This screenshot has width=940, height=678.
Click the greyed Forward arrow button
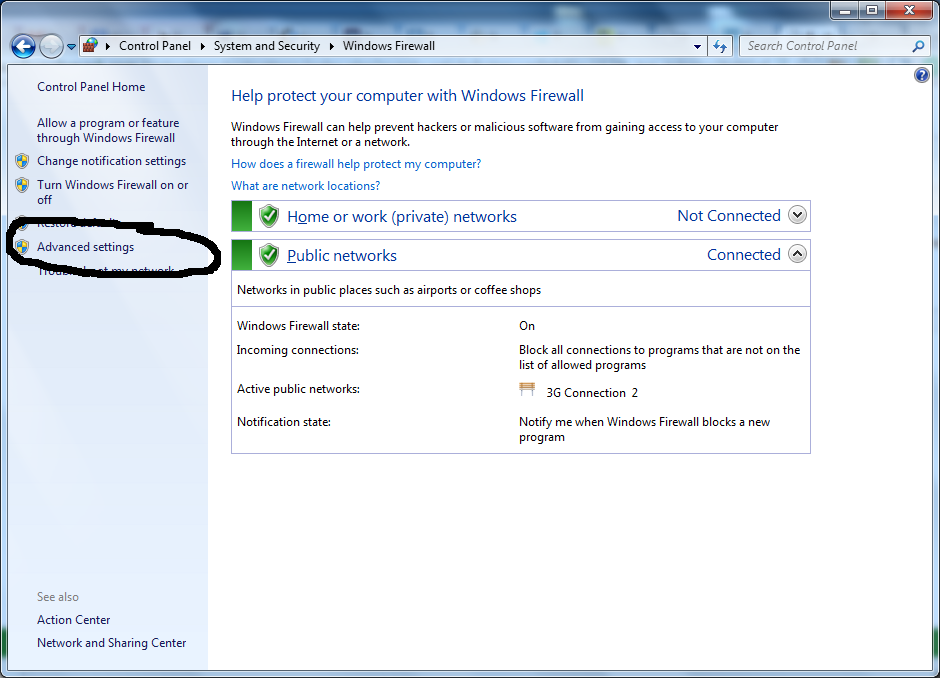pos(52,46)
